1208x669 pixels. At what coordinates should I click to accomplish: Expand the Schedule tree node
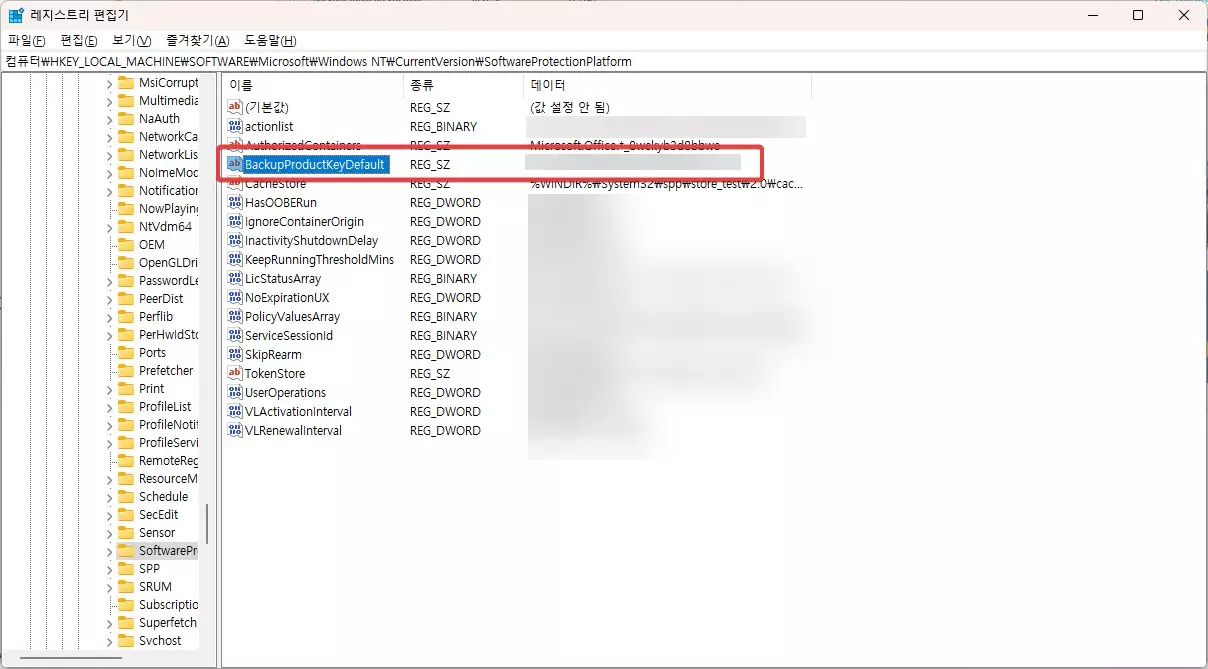coord(109,496)
